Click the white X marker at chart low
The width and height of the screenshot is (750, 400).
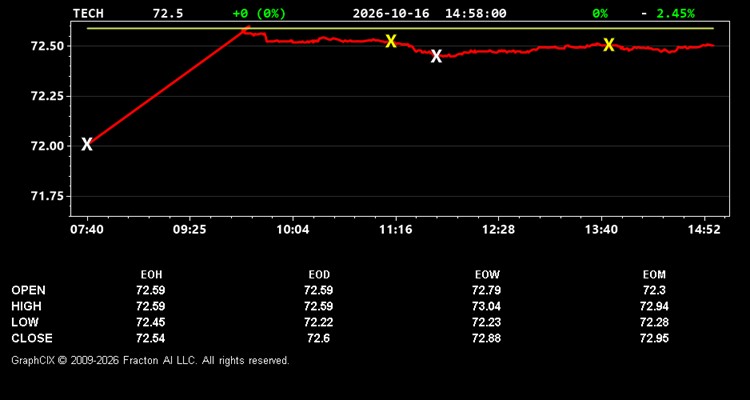tap(436, 56)
